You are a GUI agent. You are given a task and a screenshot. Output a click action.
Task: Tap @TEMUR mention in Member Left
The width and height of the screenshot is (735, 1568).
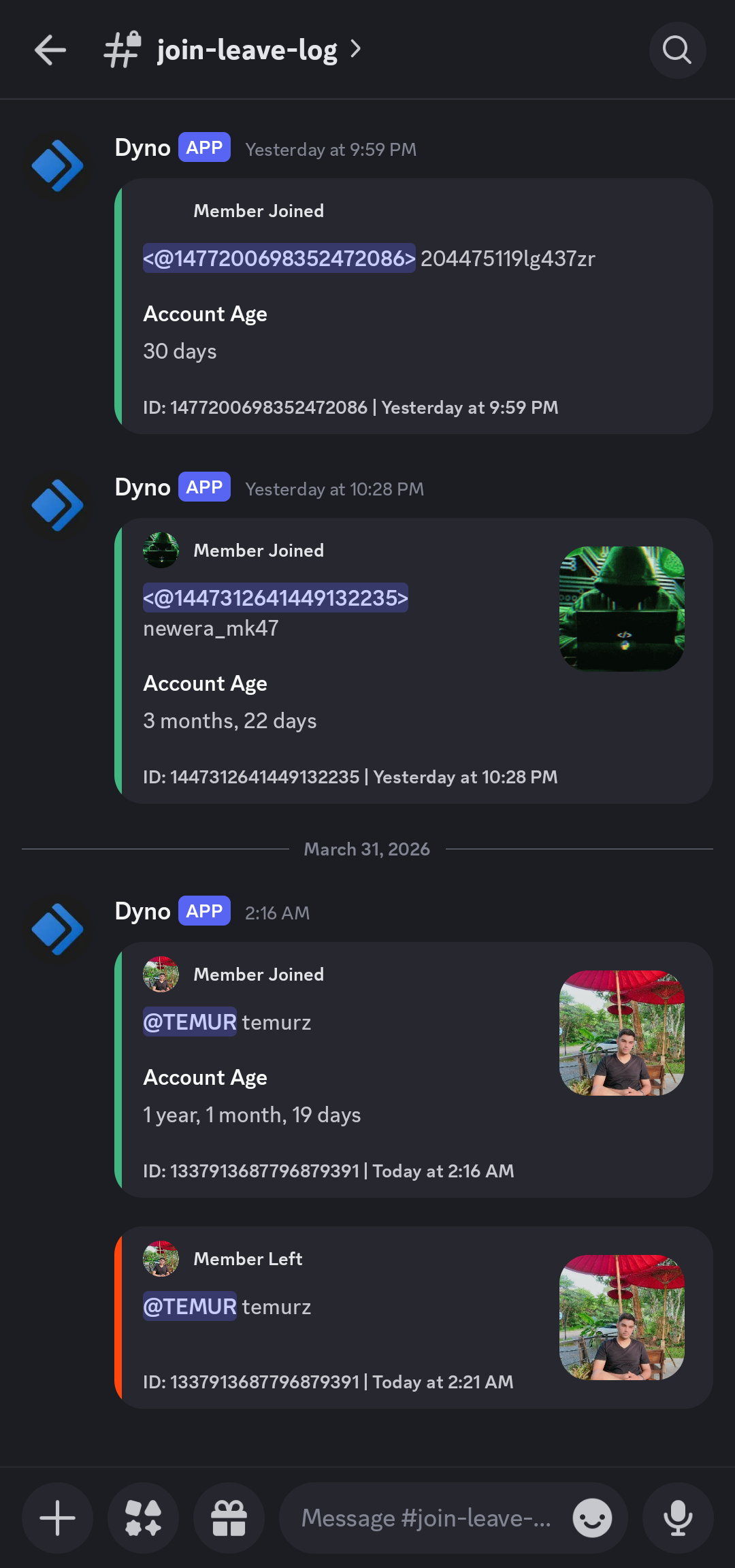[x=190, y=1307]
